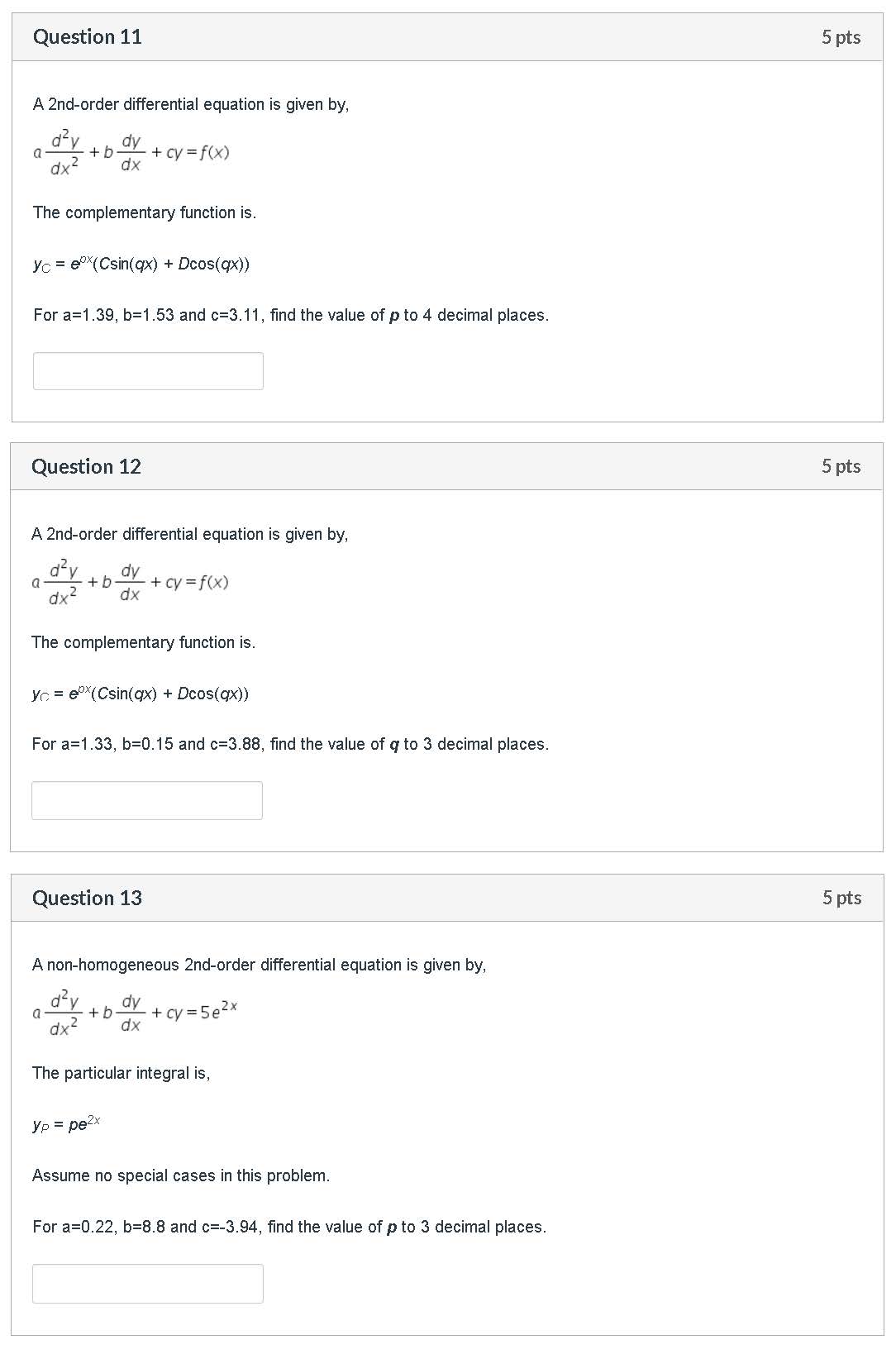Click the Question 11 answer input box

tap(148, 371)
